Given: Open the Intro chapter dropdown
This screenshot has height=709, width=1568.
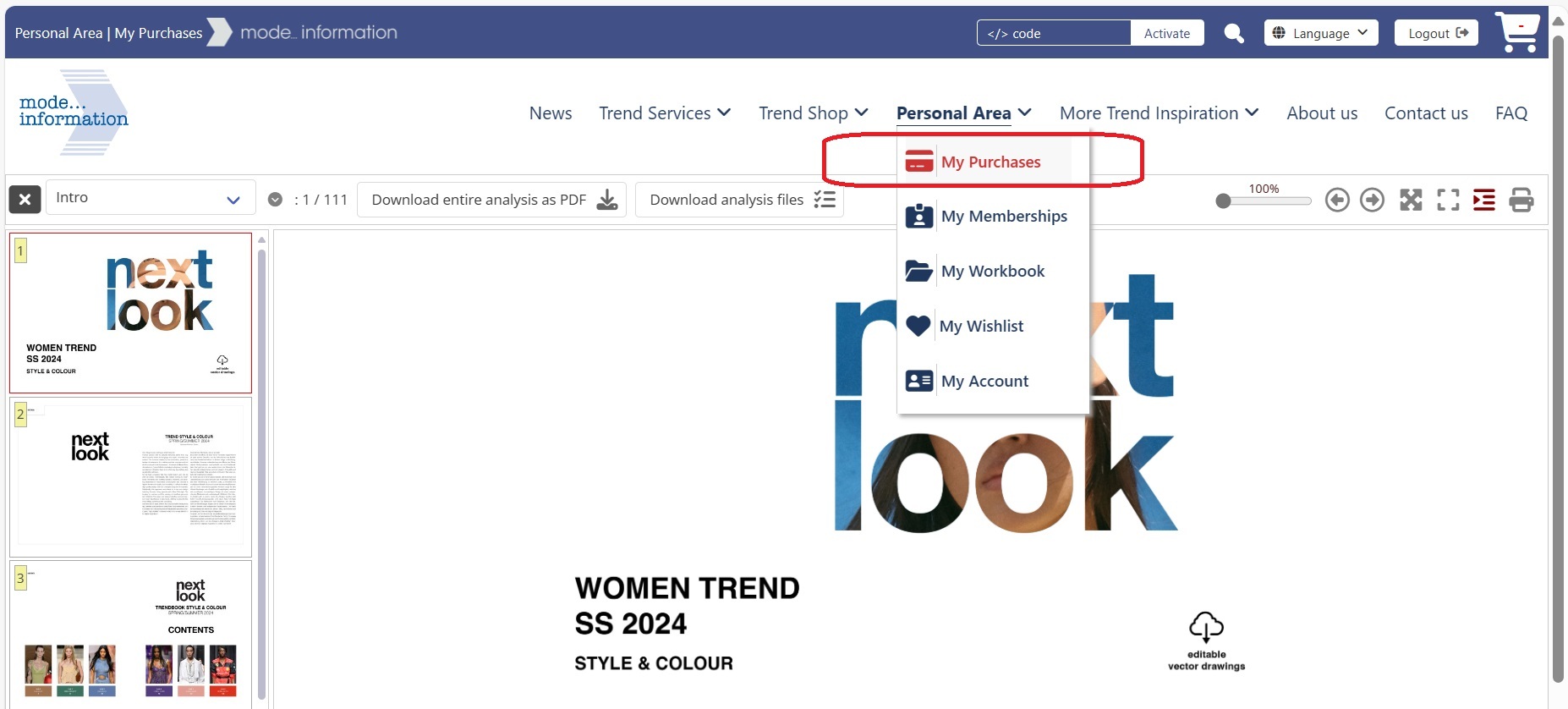Looking at the screenshot, I should [x=151, y=198].
